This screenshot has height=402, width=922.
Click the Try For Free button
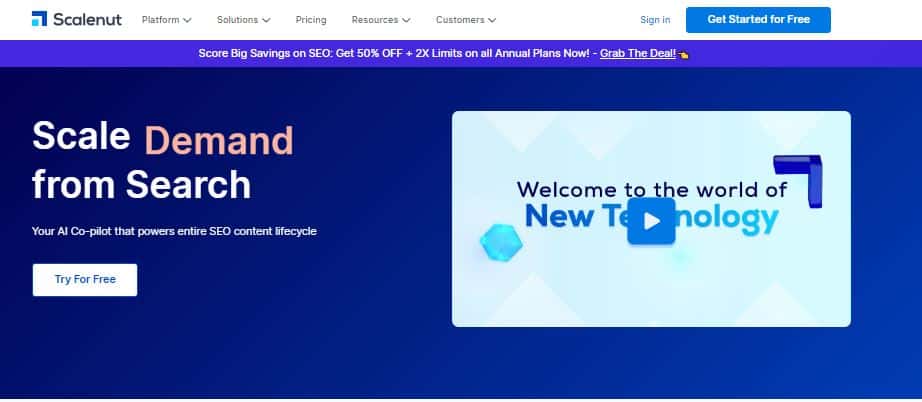(85, 280)
